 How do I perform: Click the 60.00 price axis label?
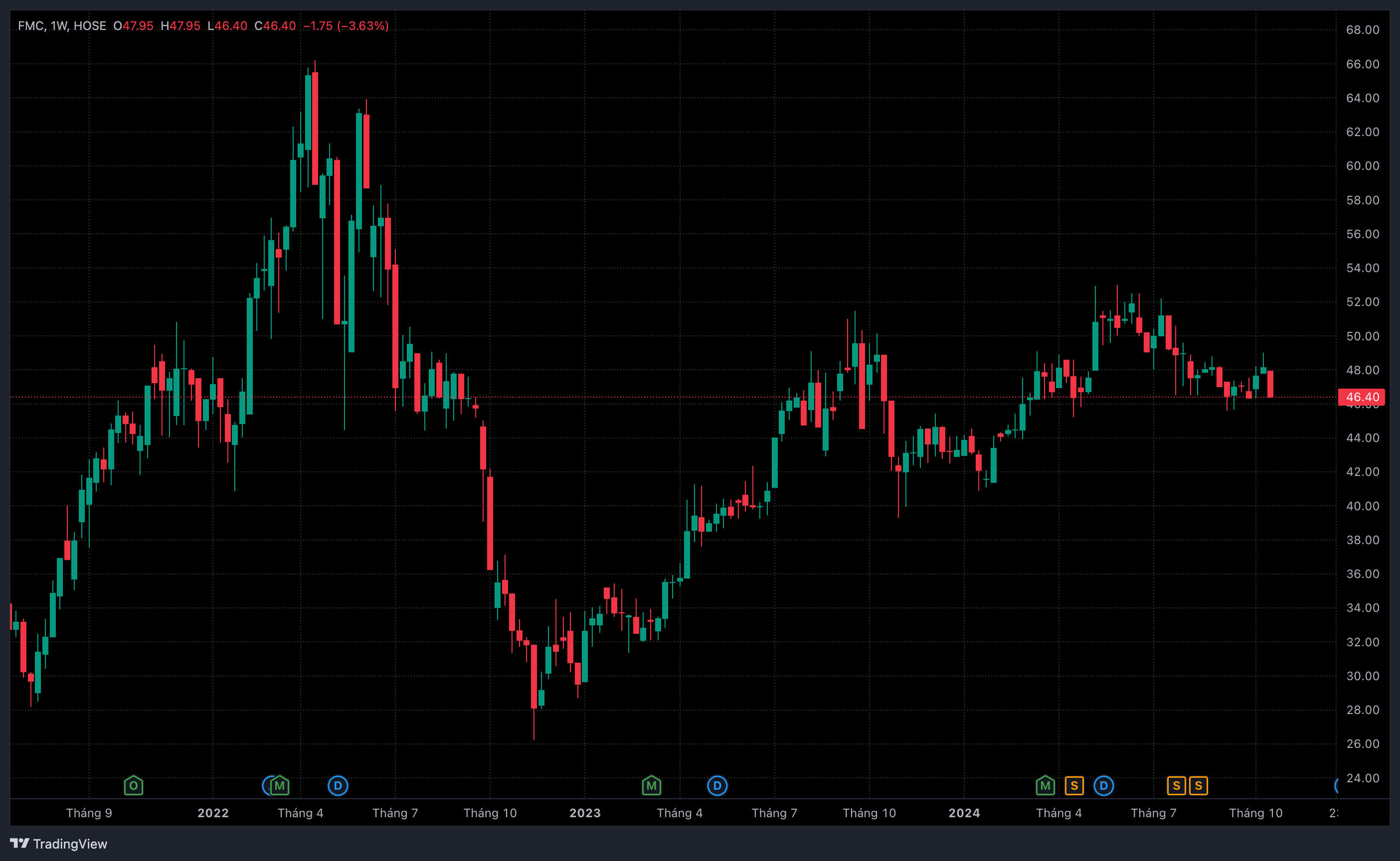coord(1363,166)
